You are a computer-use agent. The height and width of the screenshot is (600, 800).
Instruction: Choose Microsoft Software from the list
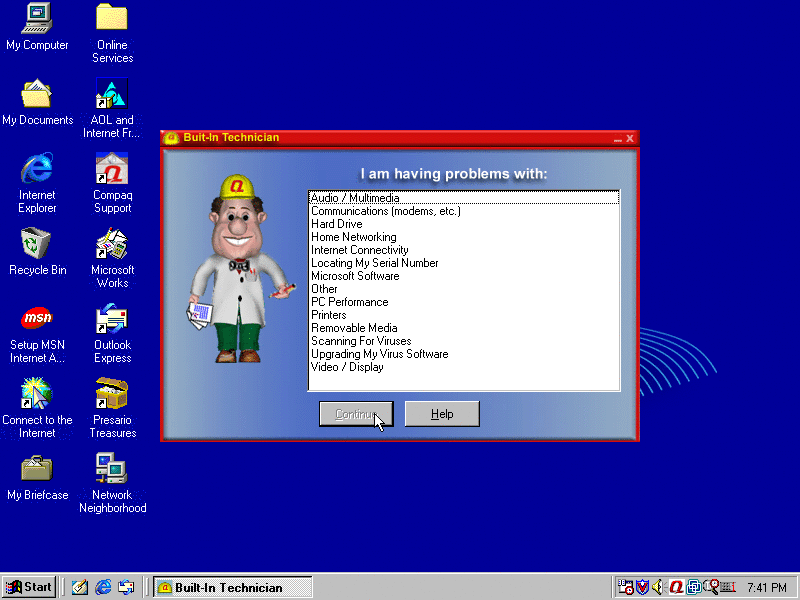click(x=464, y=276)
